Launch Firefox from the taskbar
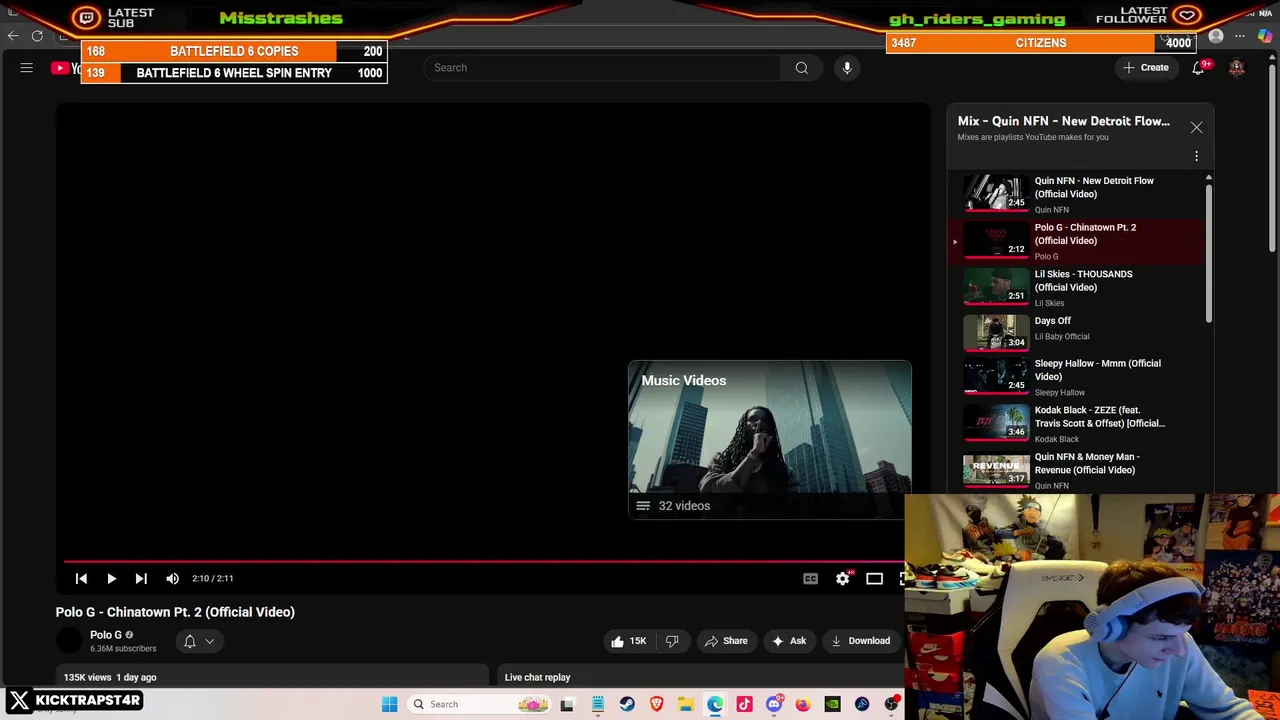The height and width of the screenshot is (720, 1280). click(803, 704)
